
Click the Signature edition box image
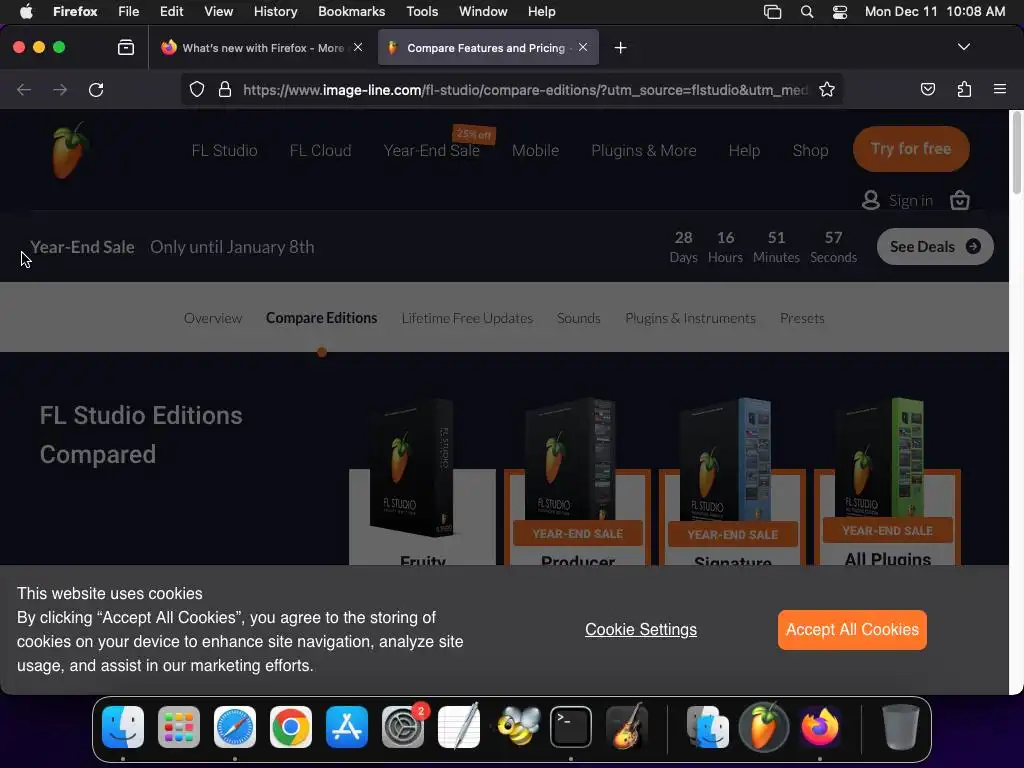[x=725, y=460]
